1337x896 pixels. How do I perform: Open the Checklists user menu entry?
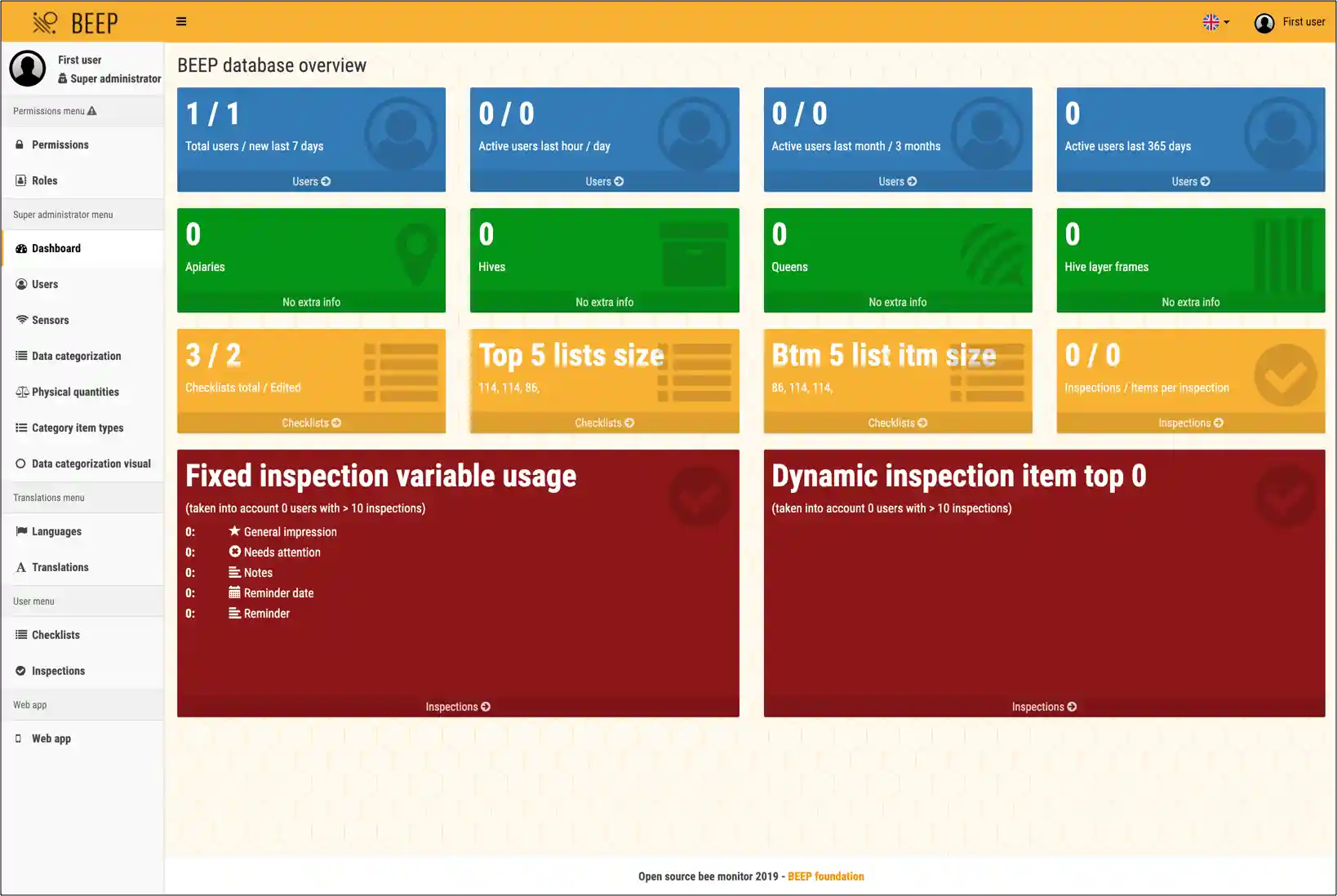55,634
